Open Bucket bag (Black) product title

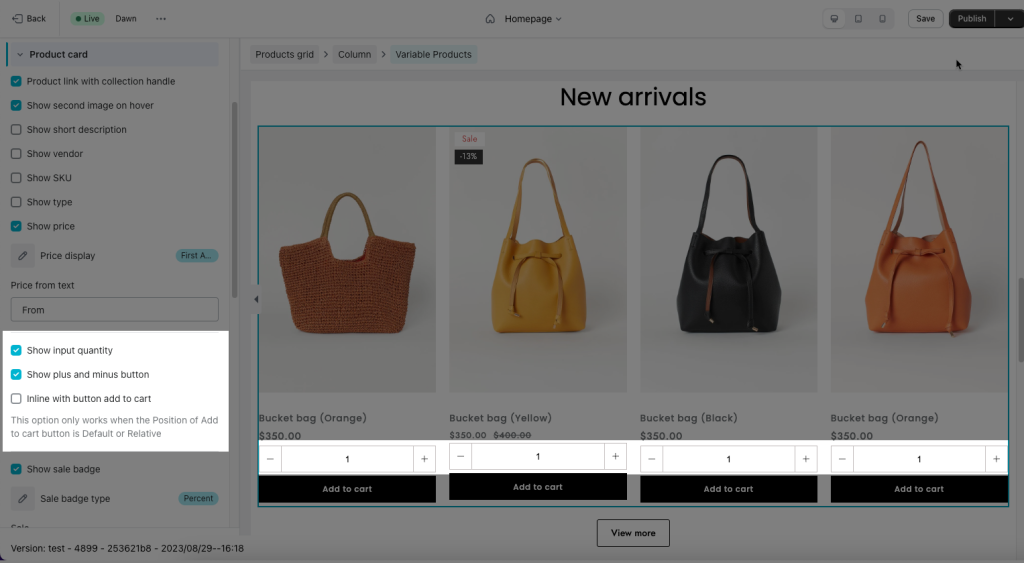point(688,417)
